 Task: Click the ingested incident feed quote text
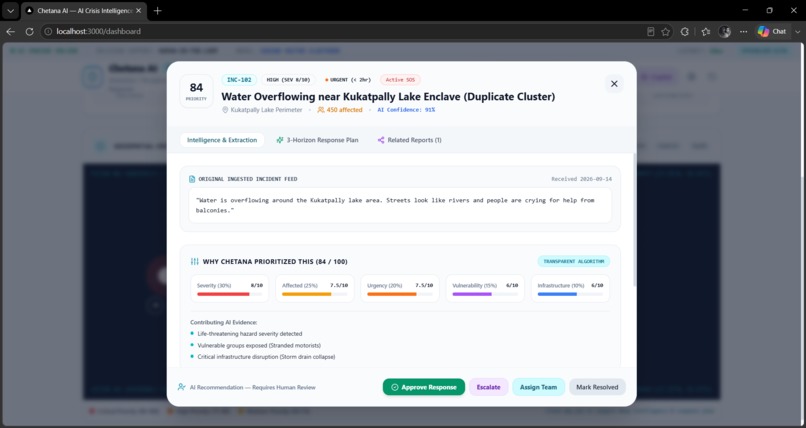pyautogui.click(x=398, y=205)
